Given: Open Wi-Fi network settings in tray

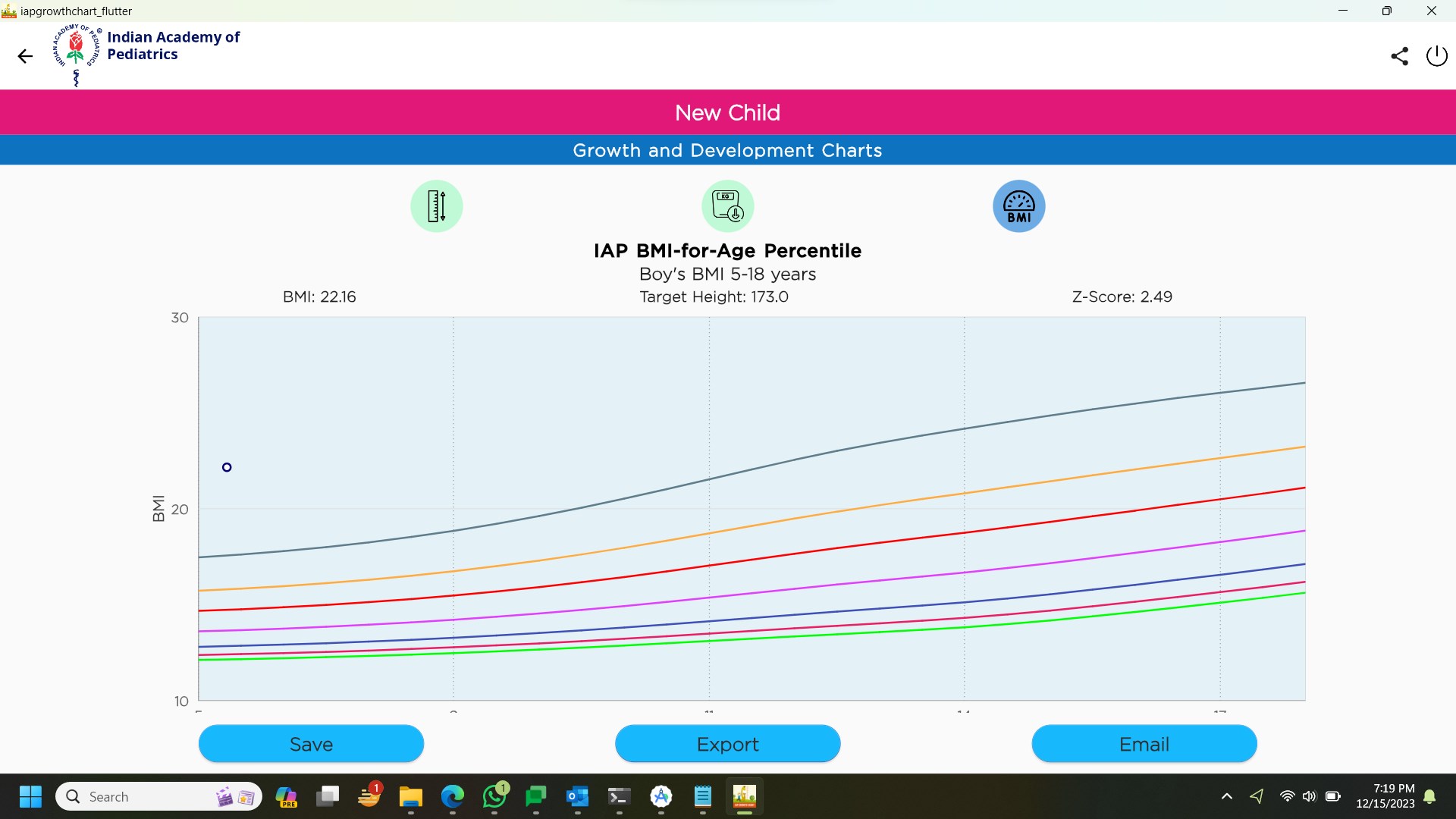Looking at the screenshot, I should pos(1287,796).
